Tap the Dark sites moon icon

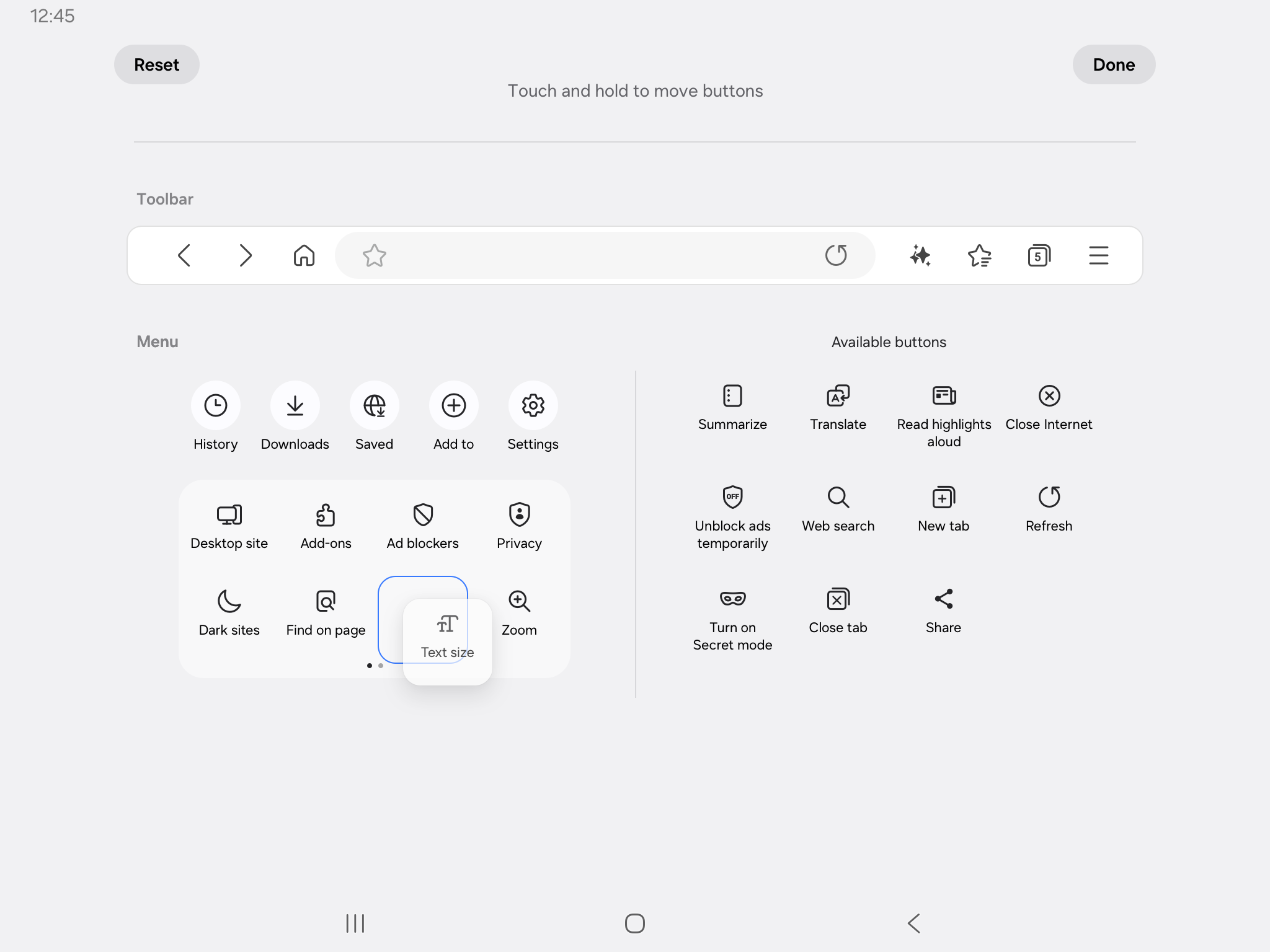click(229, 601)
